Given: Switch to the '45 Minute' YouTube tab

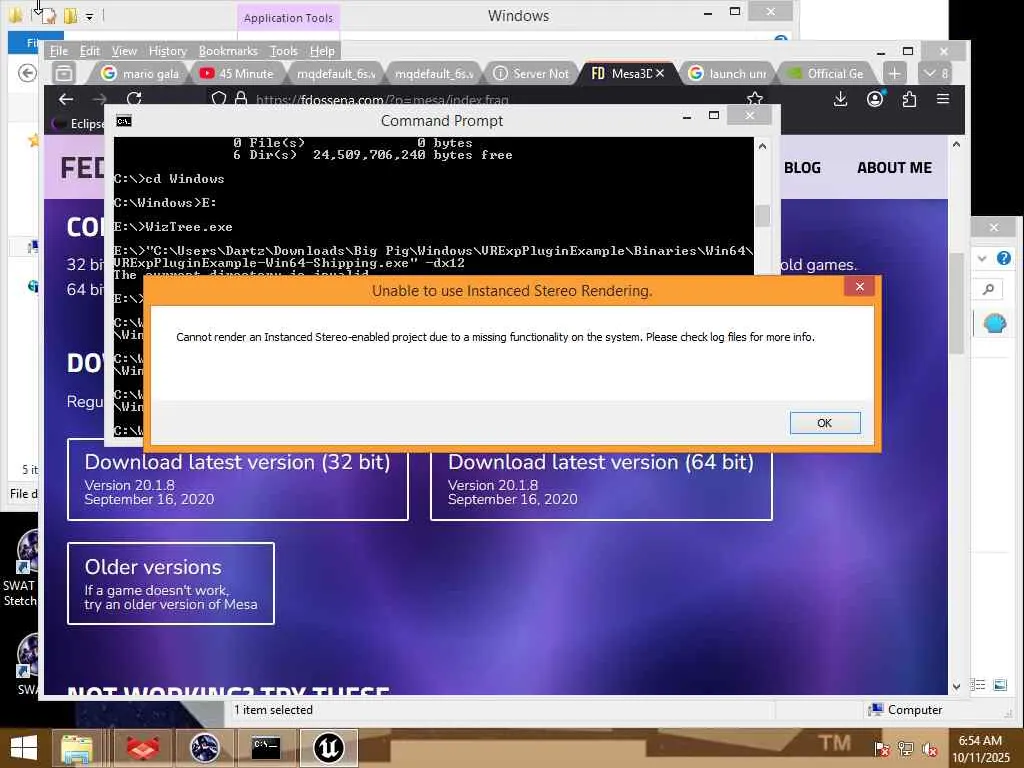Looking at the screenshot, I should 237,73.
